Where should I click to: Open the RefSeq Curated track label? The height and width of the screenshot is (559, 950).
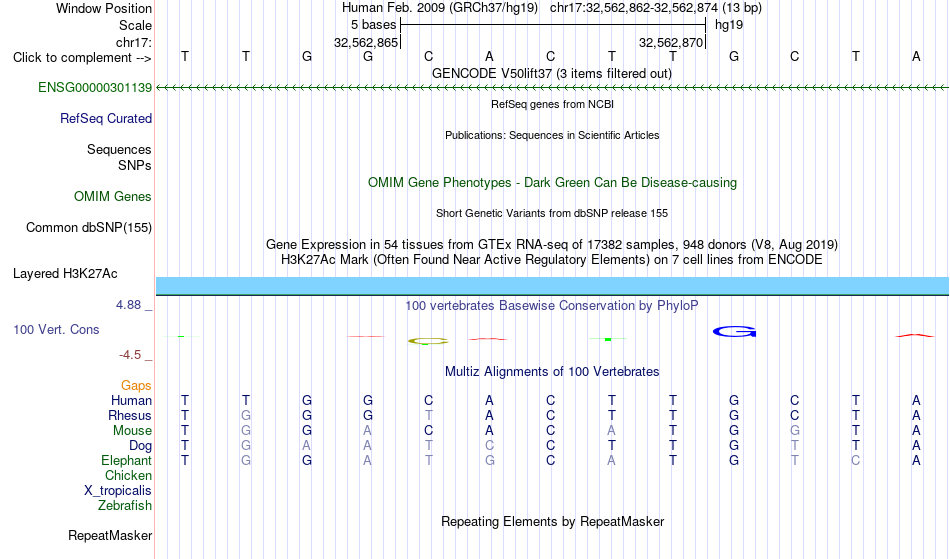click(106, 119)
